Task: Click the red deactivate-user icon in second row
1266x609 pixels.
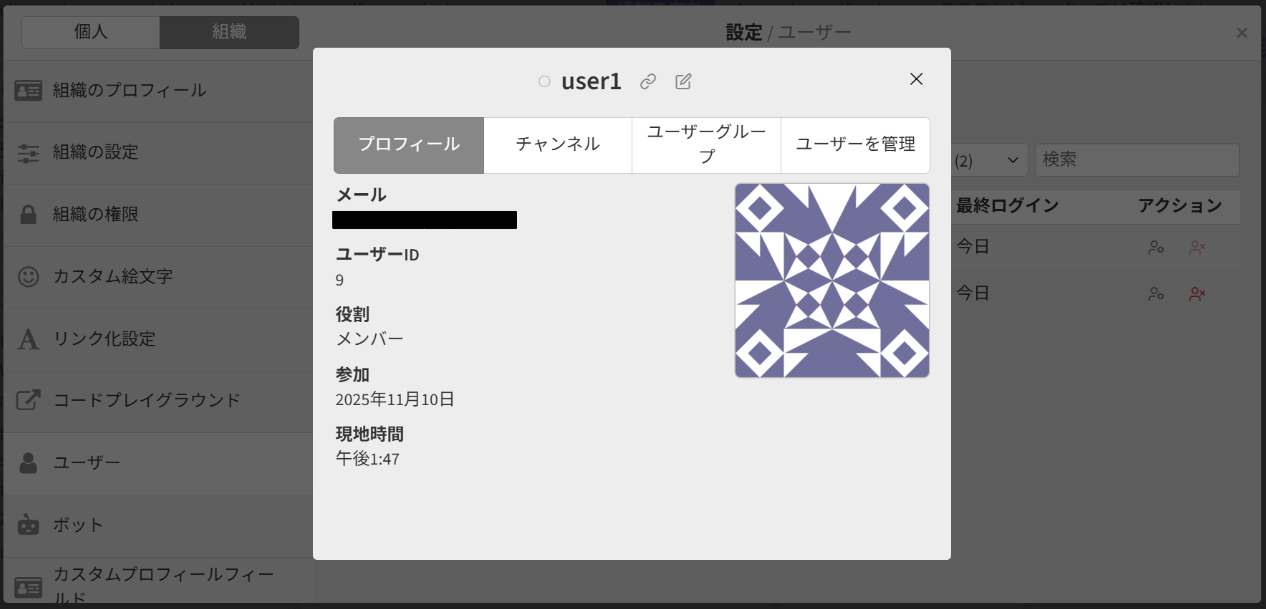Action: coord(1198,293)
